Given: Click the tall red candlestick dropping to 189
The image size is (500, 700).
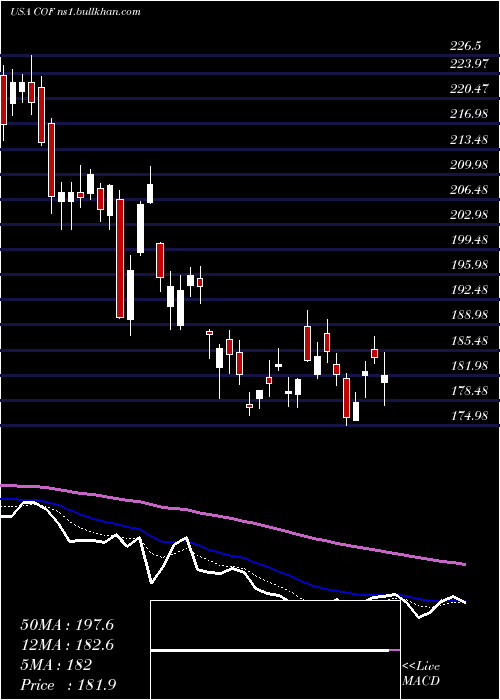Looking at the screenshot, I should [120, 258].
